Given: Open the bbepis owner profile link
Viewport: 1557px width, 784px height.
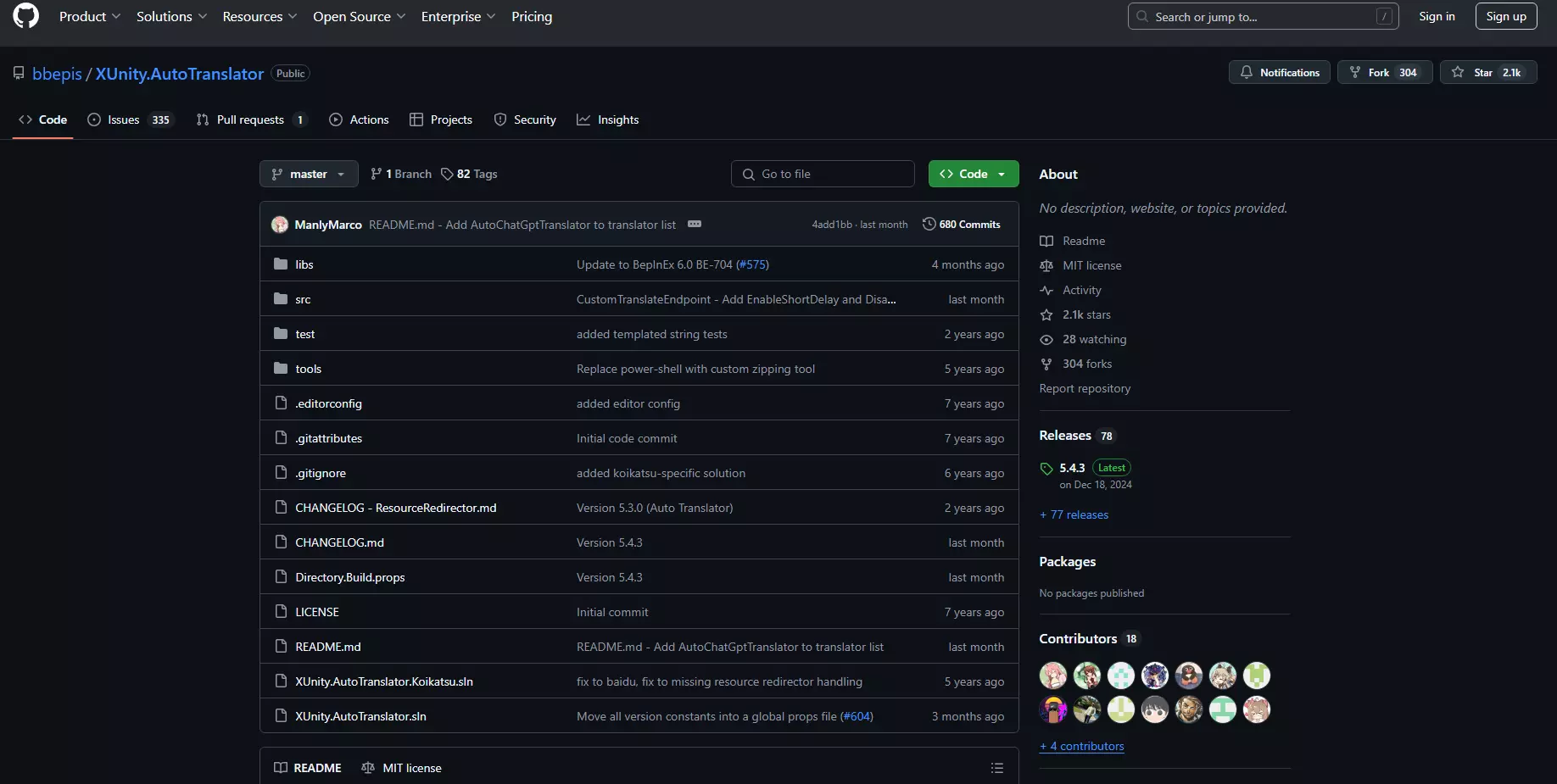Looking at the screenshot, I should coord(57,74).
